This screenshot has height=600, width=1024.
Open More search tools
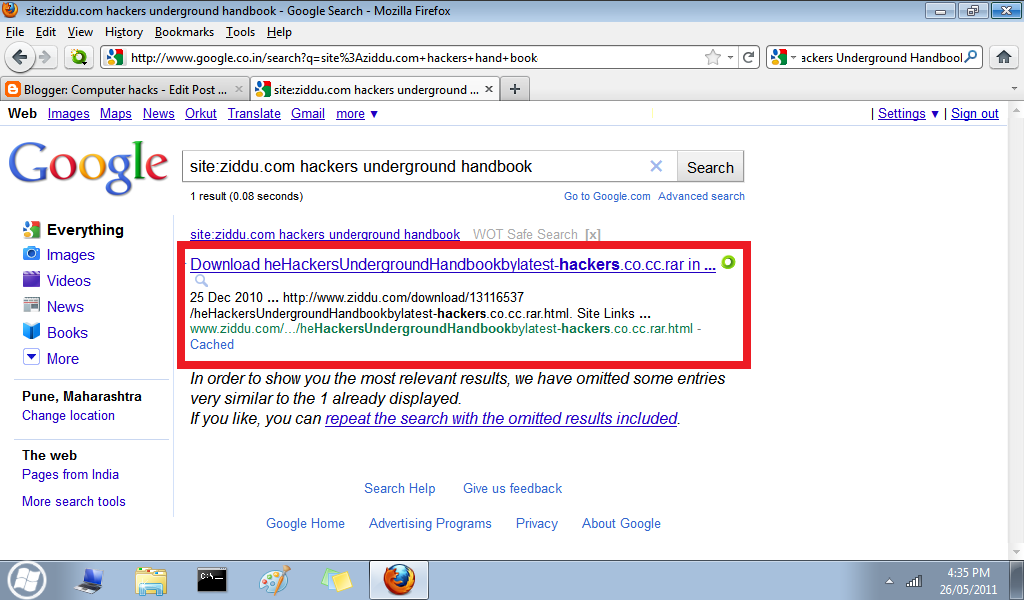tap(74, 501)
